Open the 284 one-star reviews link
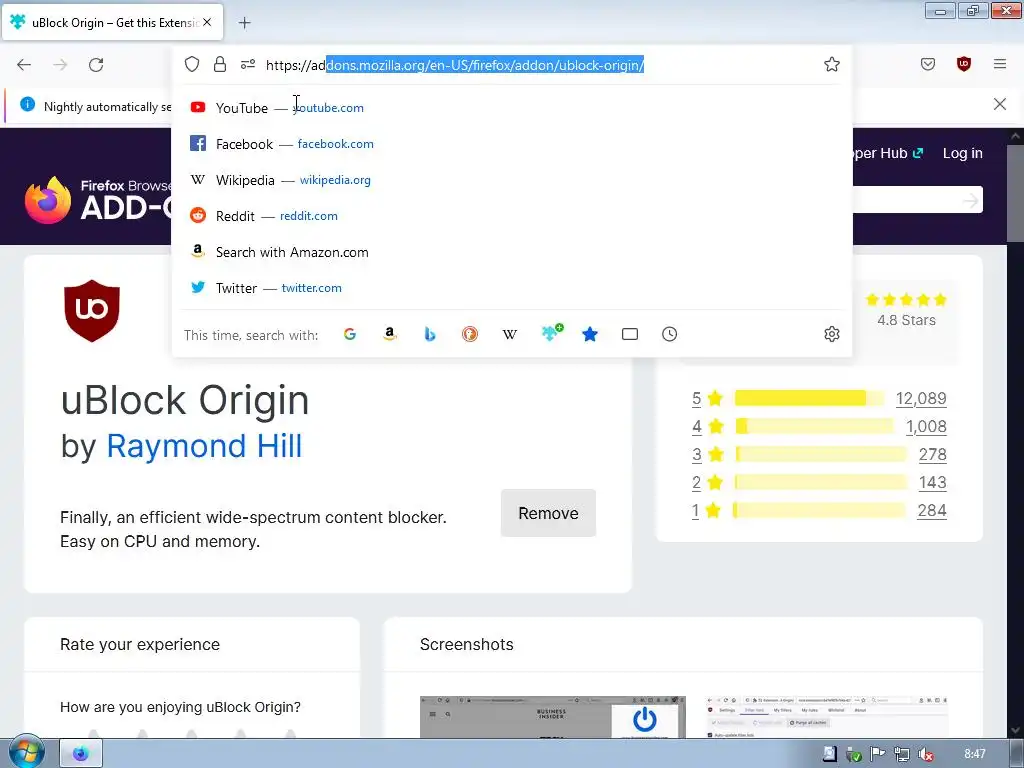This screenshot has height=768, width=1024. click(932, 511)
